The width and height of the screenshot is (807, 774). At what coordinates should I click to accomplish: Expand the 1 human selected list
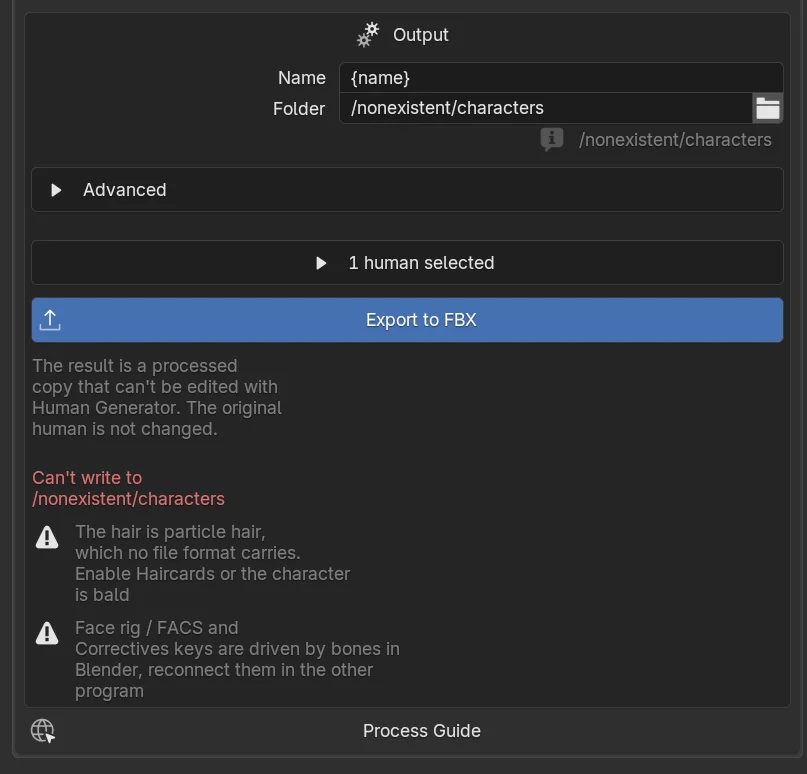[407, 263]
